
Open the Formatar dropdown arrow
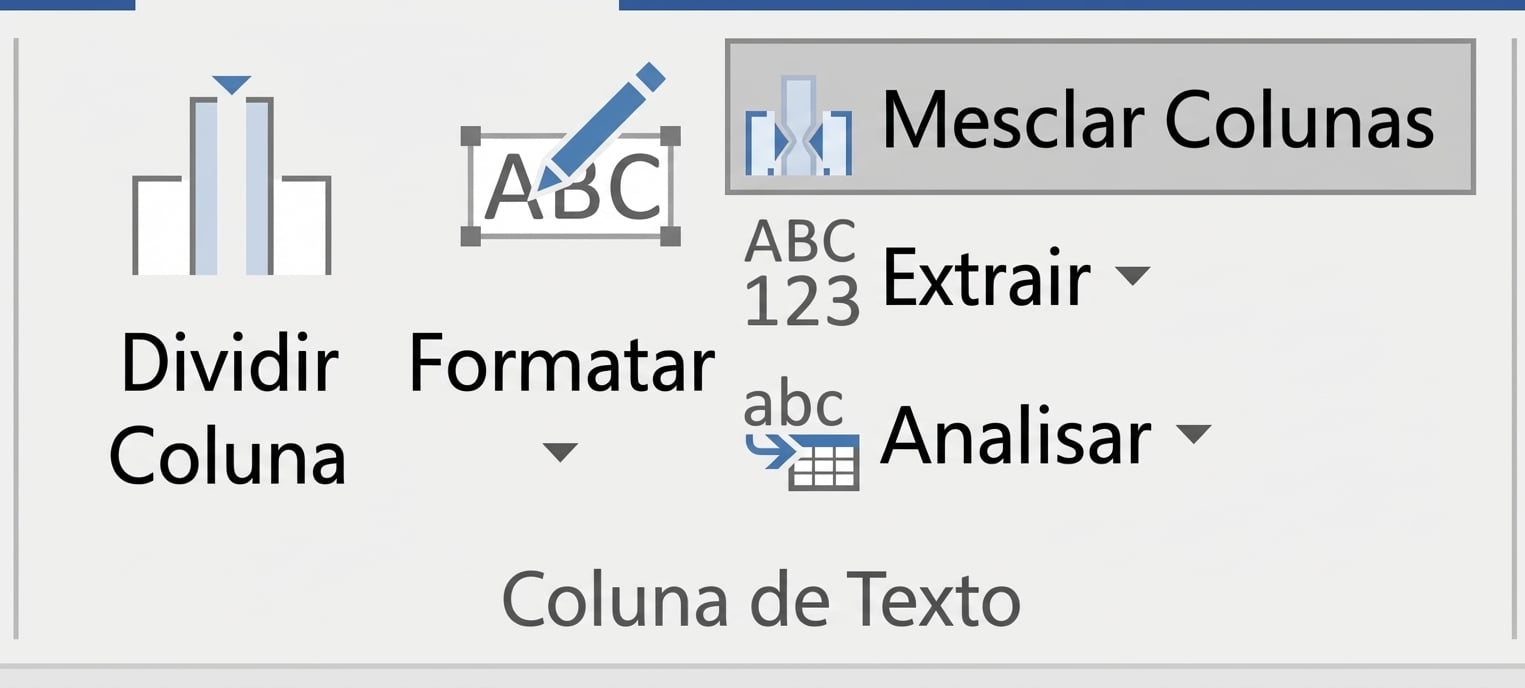[562, 453]
